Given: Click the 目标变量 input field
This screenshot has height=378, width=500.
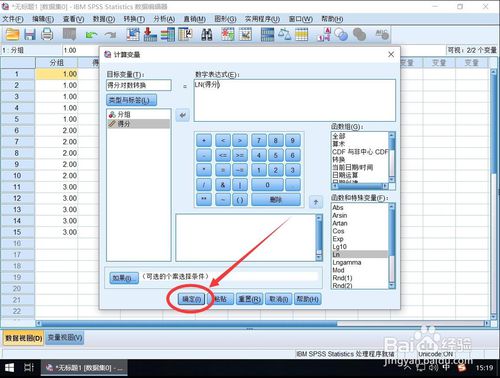Looking at the screenshot, I should coord(139,85).
